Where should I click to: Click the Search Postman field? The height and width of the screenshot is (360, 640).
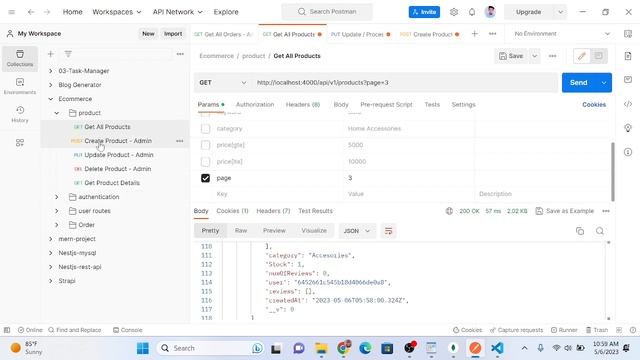[x=327, y=12]
